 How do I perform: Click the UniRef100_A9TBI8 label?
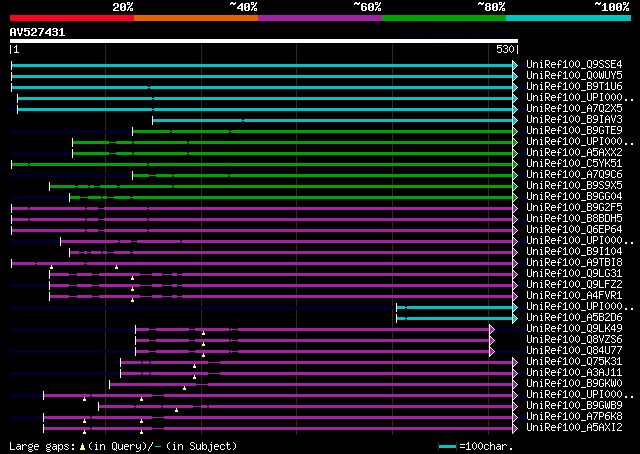(x=574, y=263)
